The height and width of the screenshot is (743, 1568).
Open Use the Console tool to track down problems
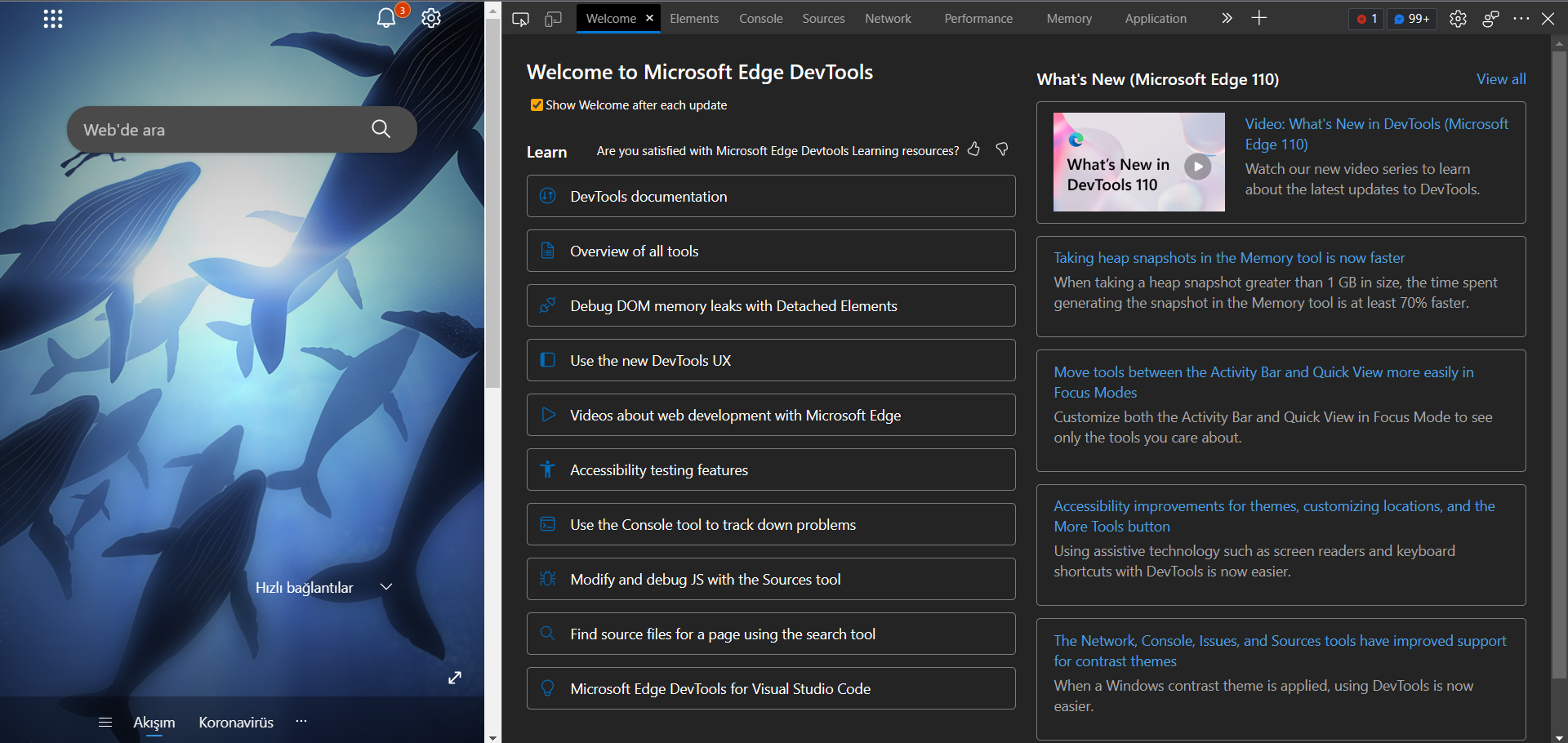pos(771,524)
